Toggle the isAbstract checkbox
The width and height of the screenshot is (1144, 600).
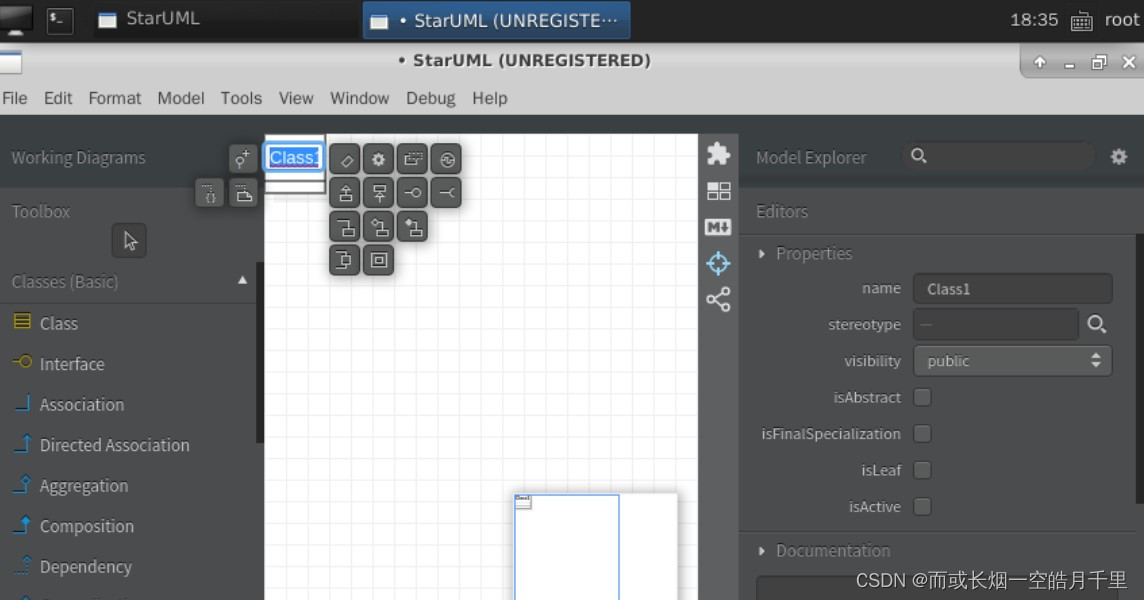click(x=922, y=397)
